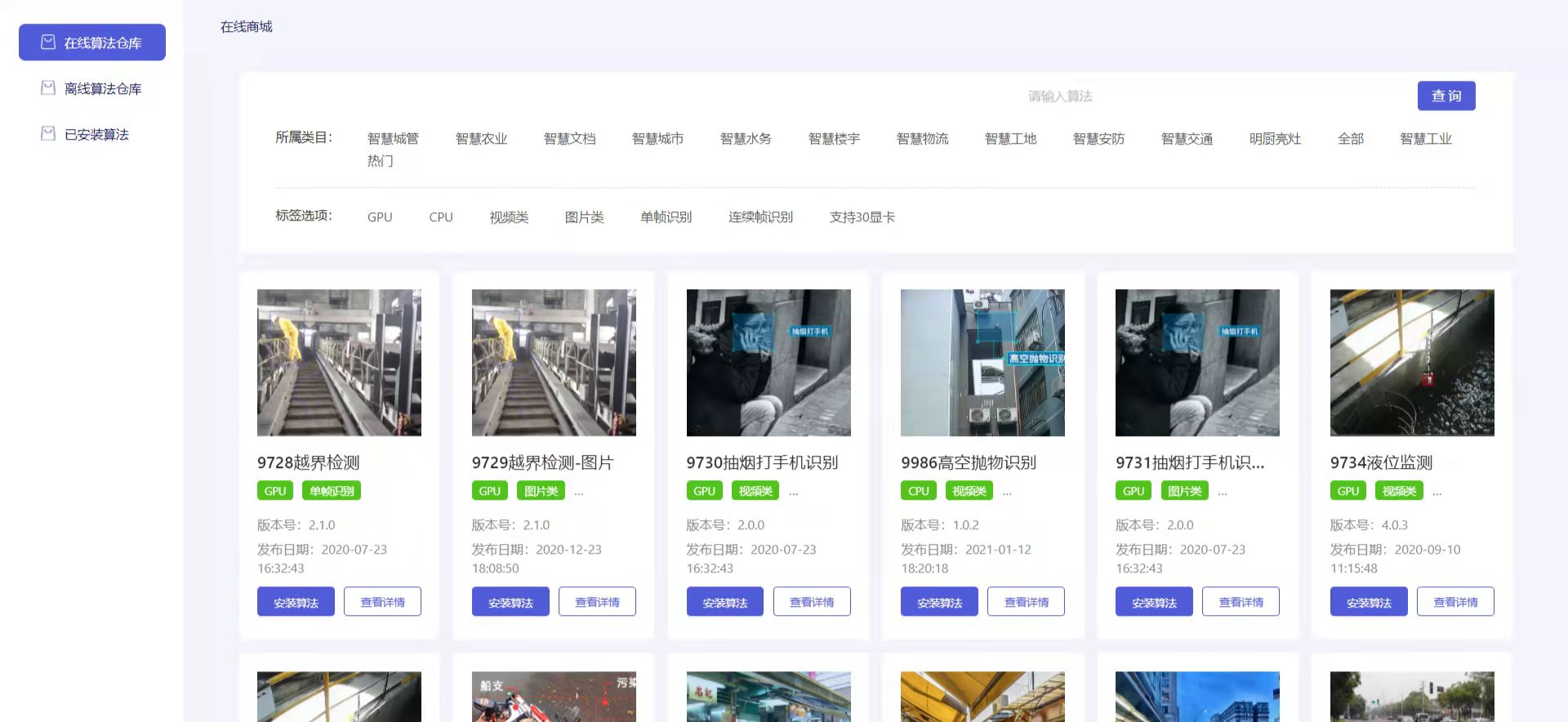Open the 9730抽烟打手机识别 thumbnail image
Viewport: 1568px width, 722px height.
tap(768, 363)
